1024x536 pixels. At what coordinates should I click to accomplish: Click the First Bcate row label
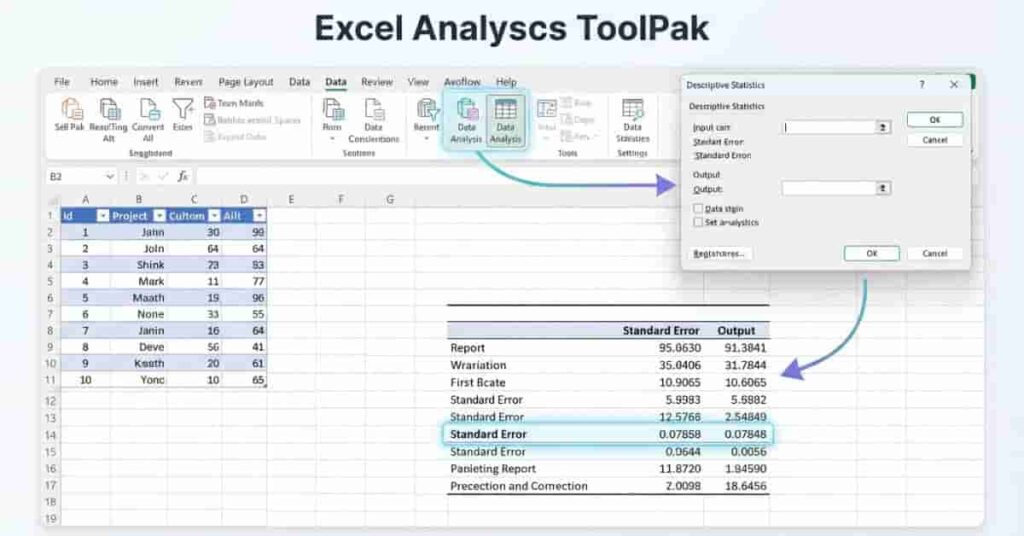477,383
